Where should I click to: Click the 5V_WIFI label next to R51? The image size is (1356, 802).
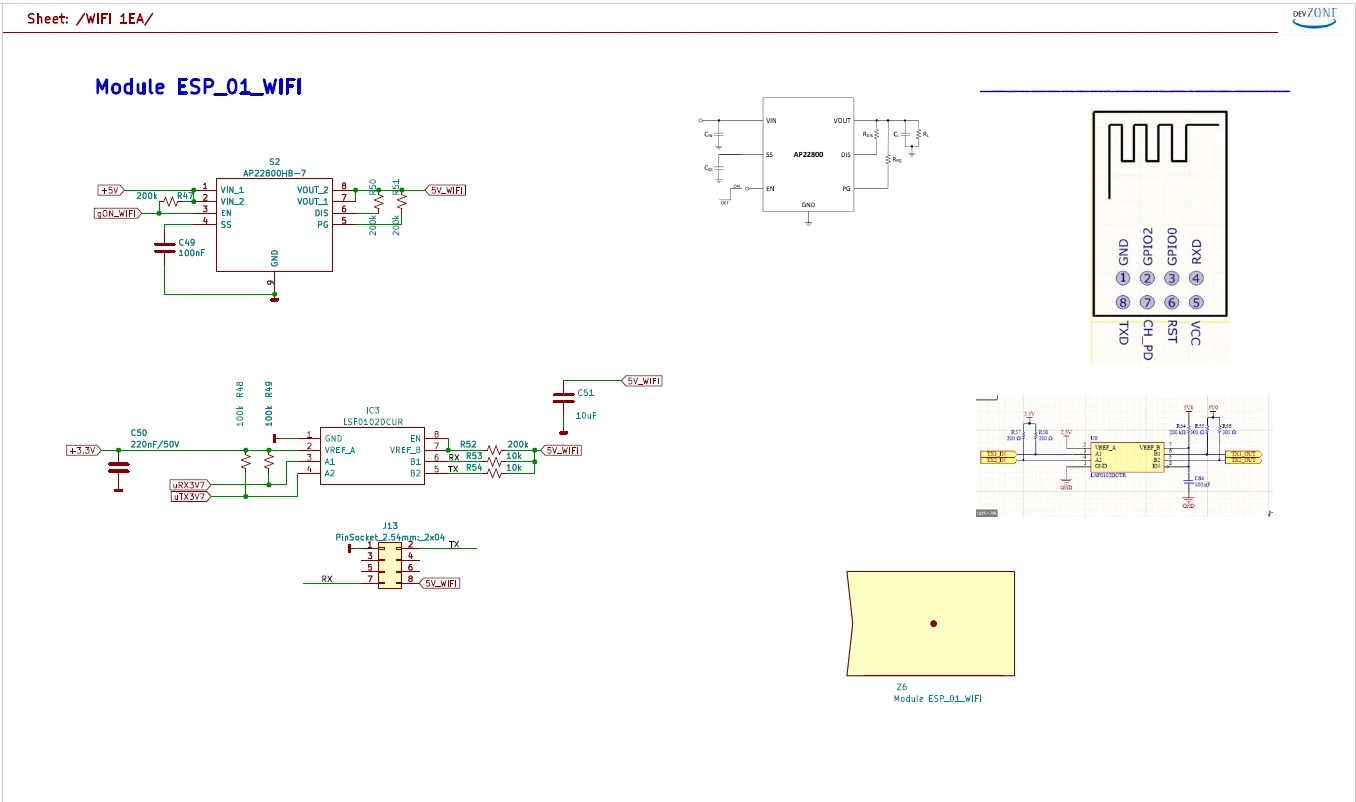[446, 189]
